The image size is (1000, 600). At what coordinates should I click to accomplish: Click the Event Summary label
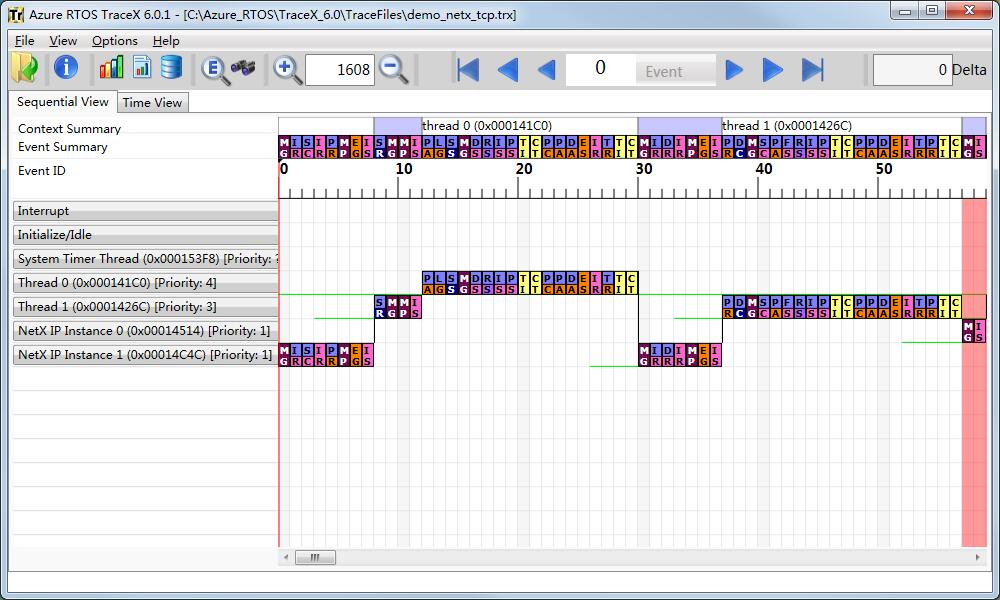pyautogui.click(x=62, y=147)
